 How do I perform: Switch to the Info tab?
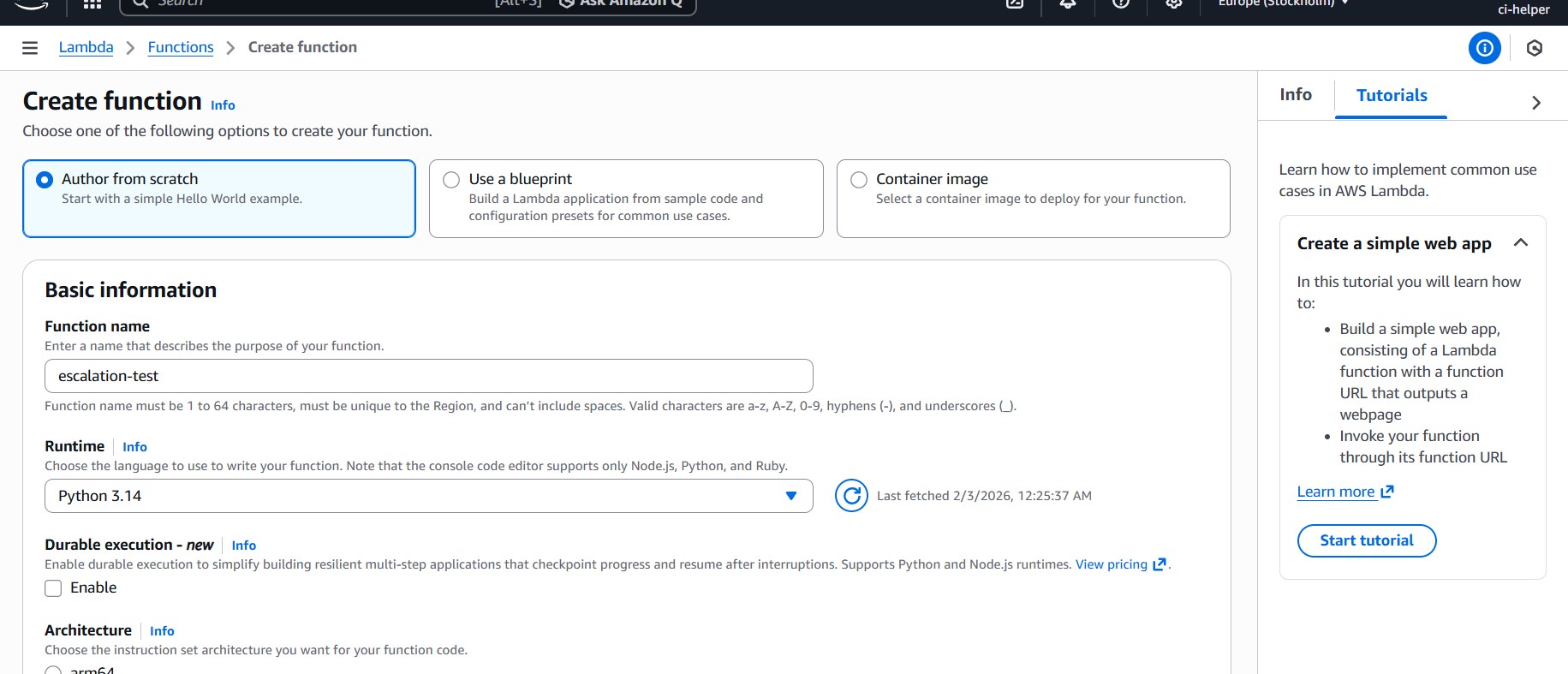click(1295, 95)
